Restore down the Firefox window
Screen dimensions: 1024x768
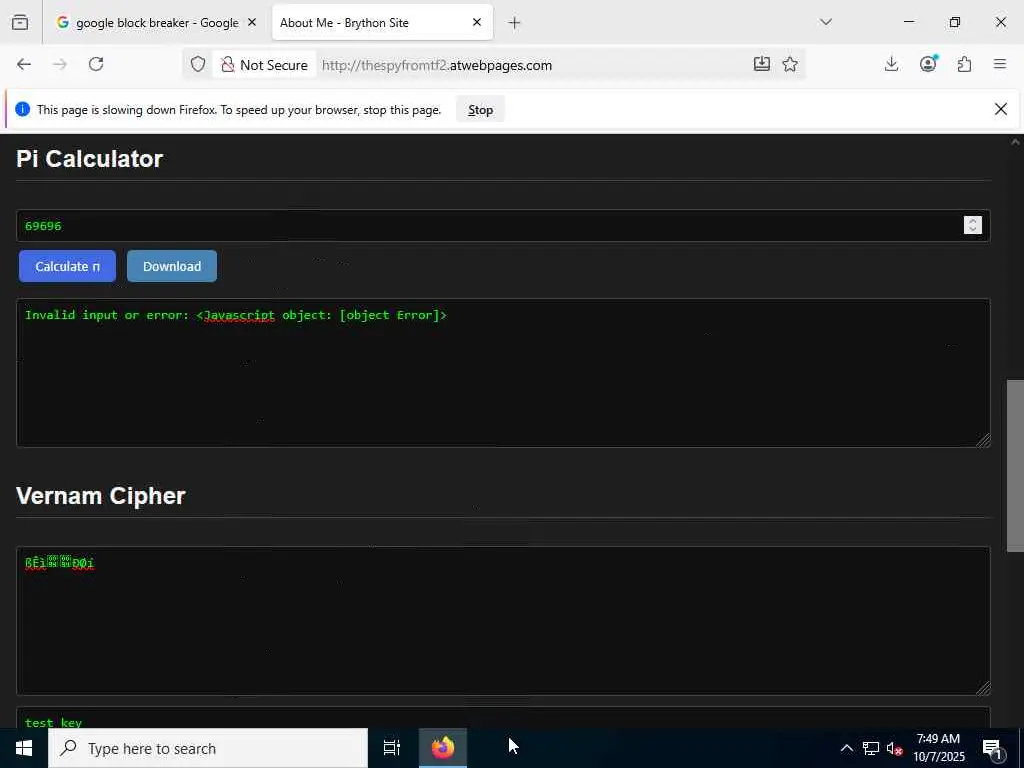(x=955, y=22)
